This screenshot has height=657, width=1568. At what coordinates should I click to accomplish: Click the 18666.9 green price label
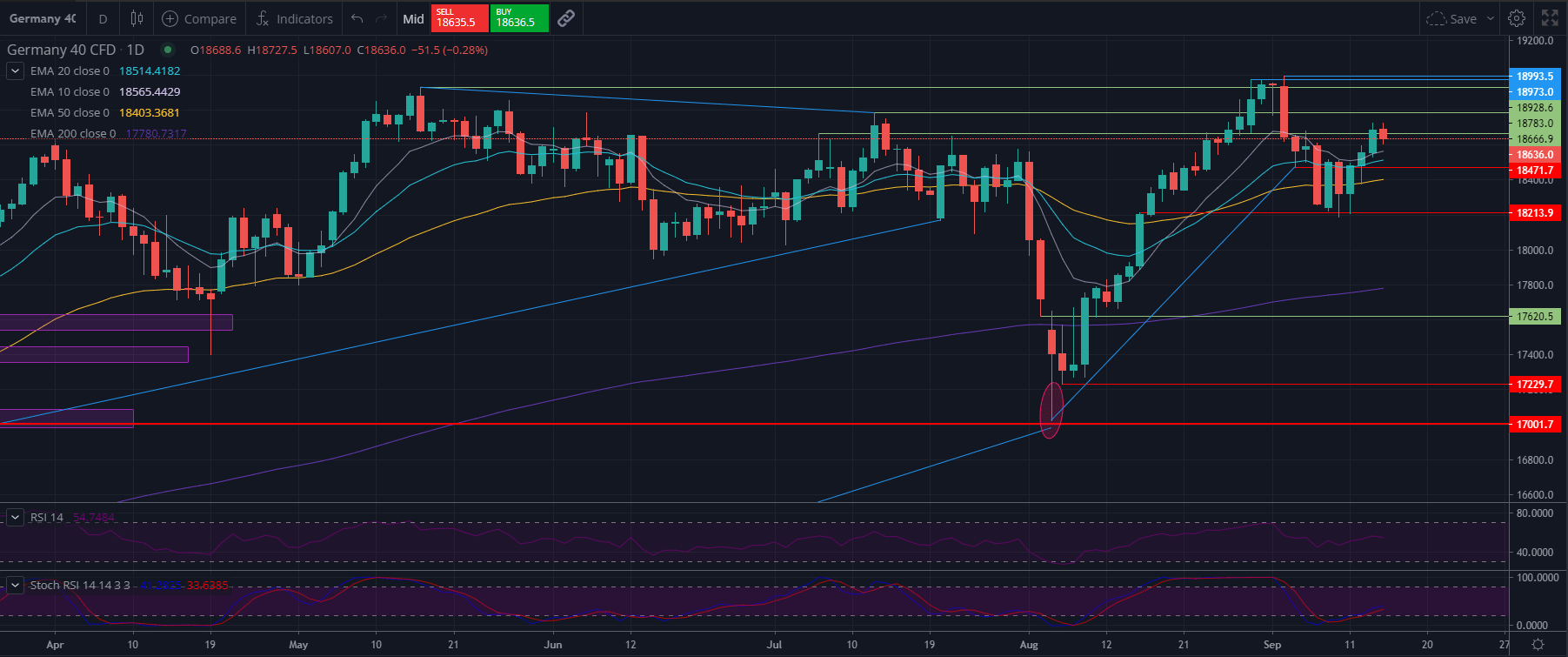pos(1535,139)
